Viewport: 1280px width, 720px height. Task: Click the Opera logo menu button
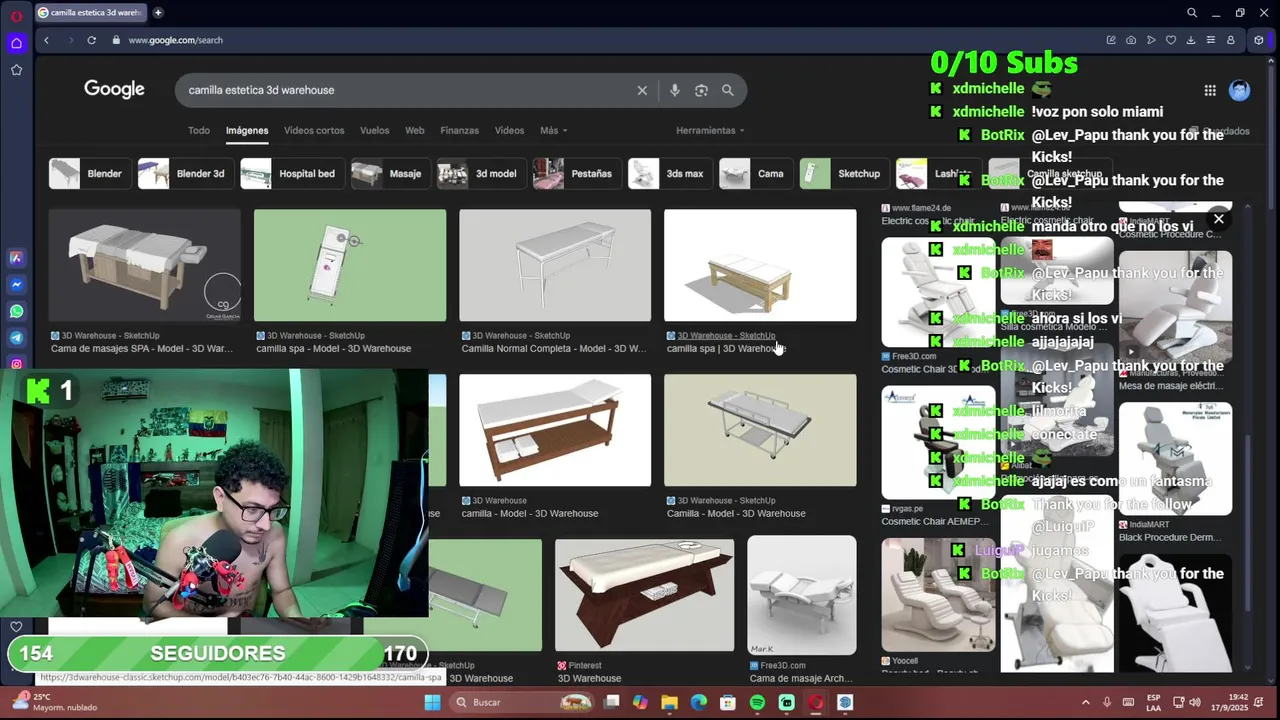[16, 14]
